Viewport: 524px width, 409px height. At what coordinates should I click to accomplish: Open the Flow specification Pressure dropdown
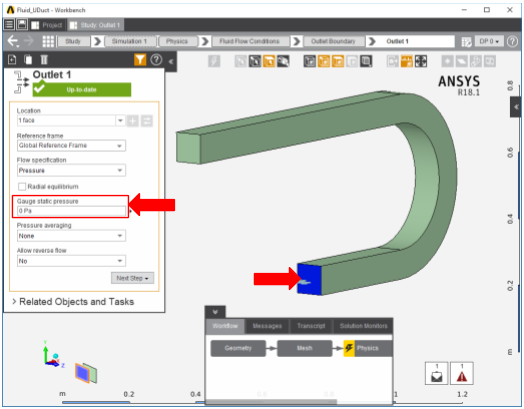[71, 171]
